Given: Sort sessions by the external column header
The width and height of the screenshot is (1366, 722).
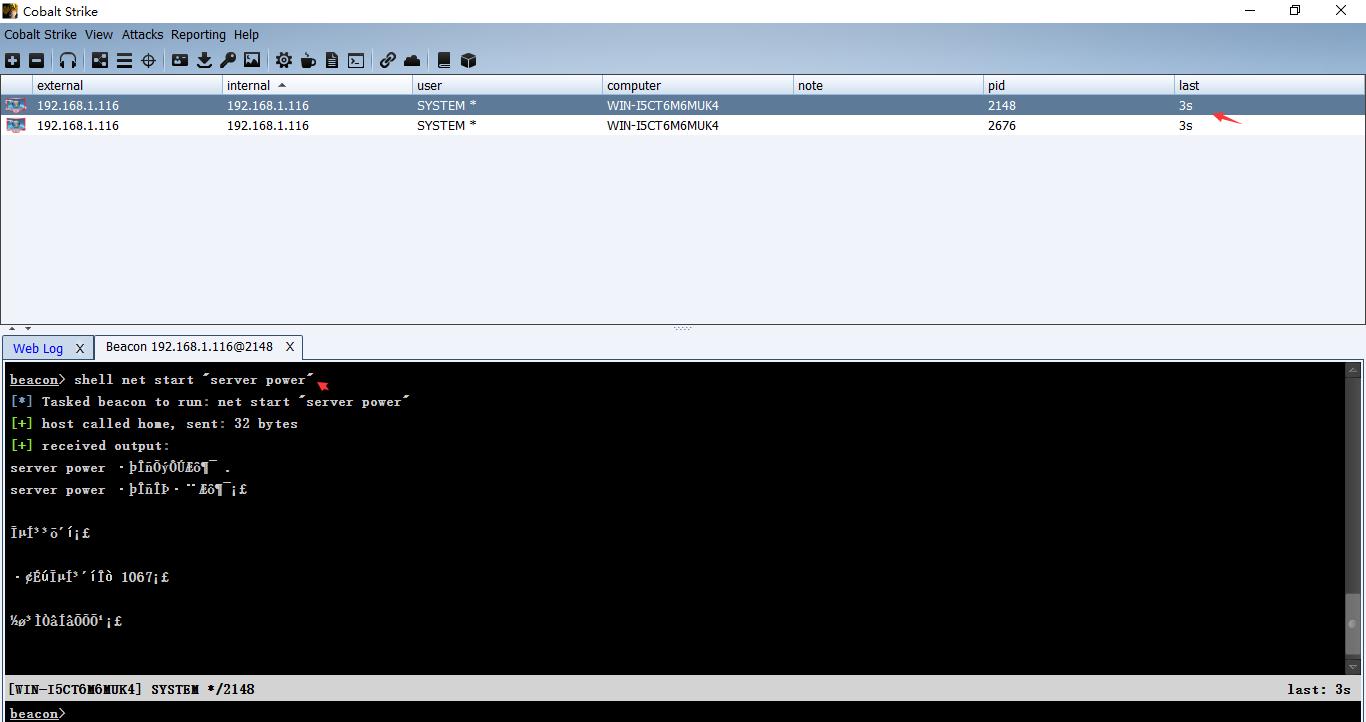Looking at the screenshot, I should 127,85.
